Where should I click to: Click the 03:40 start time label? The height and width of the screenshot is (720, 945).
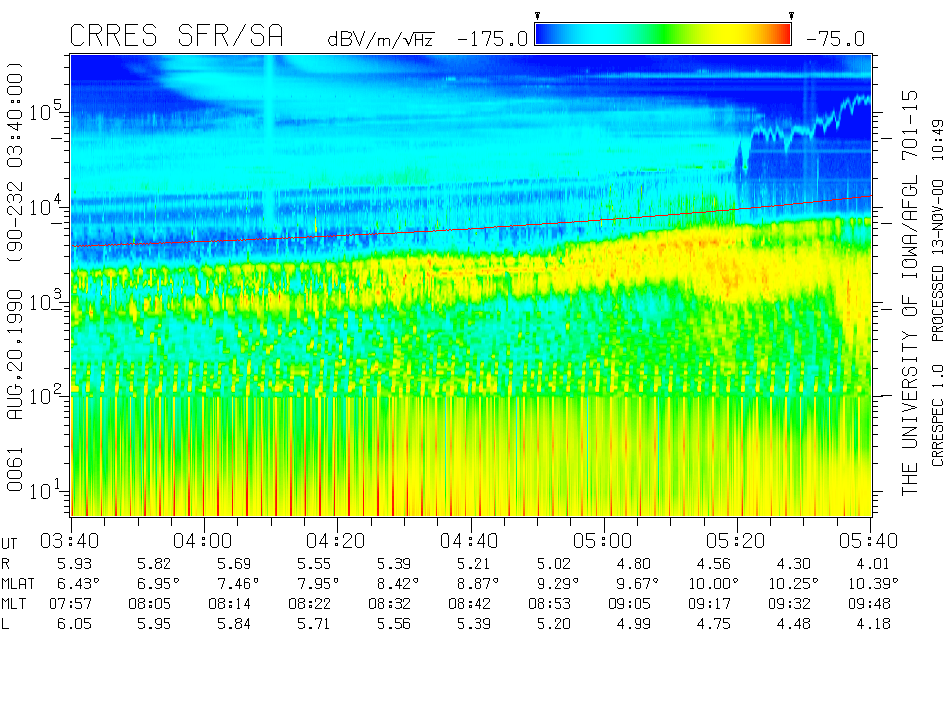click(70, 541)
